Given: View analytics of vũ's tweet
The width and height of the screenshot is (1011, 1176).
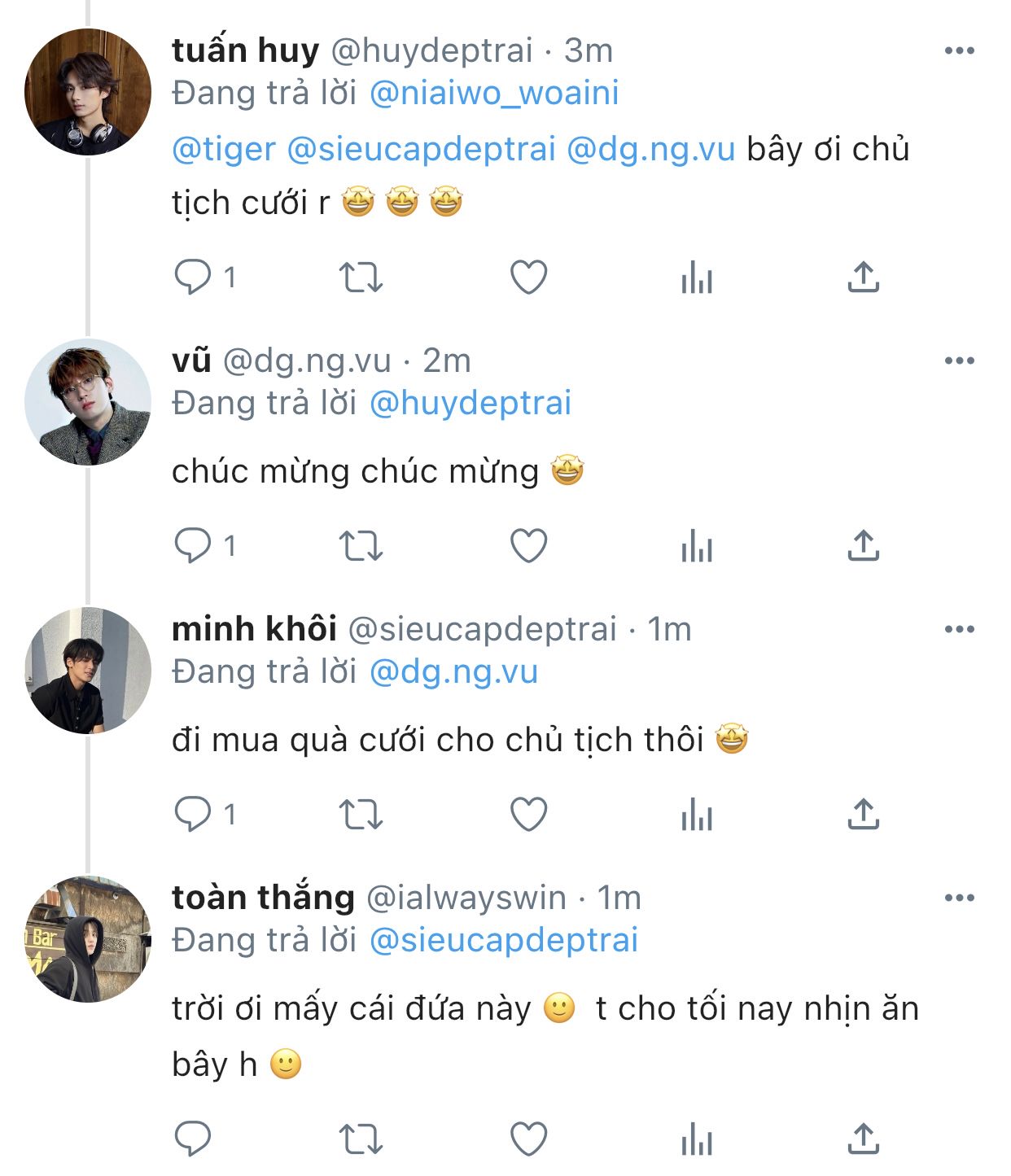Looking at the screenshot, I should coord(697,546).
